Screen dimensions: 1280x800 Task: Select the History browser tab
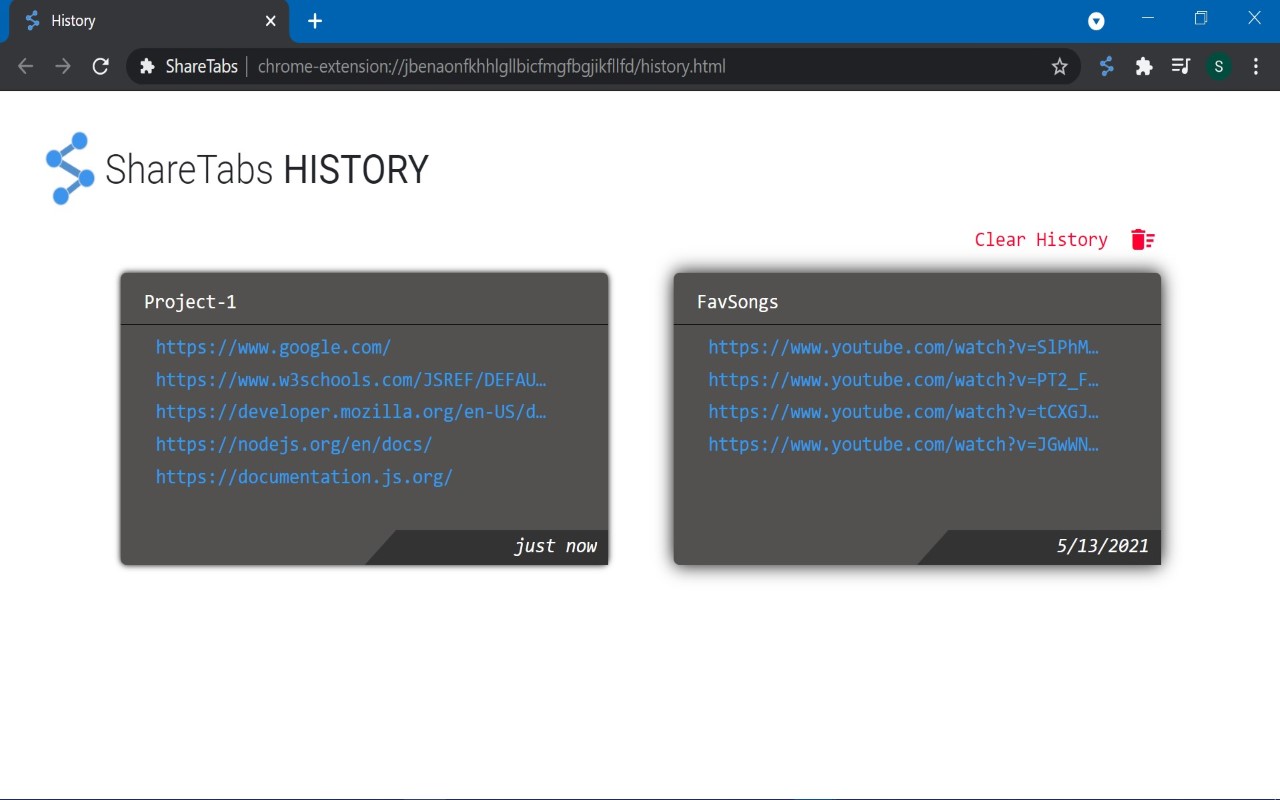coord(150,21)
